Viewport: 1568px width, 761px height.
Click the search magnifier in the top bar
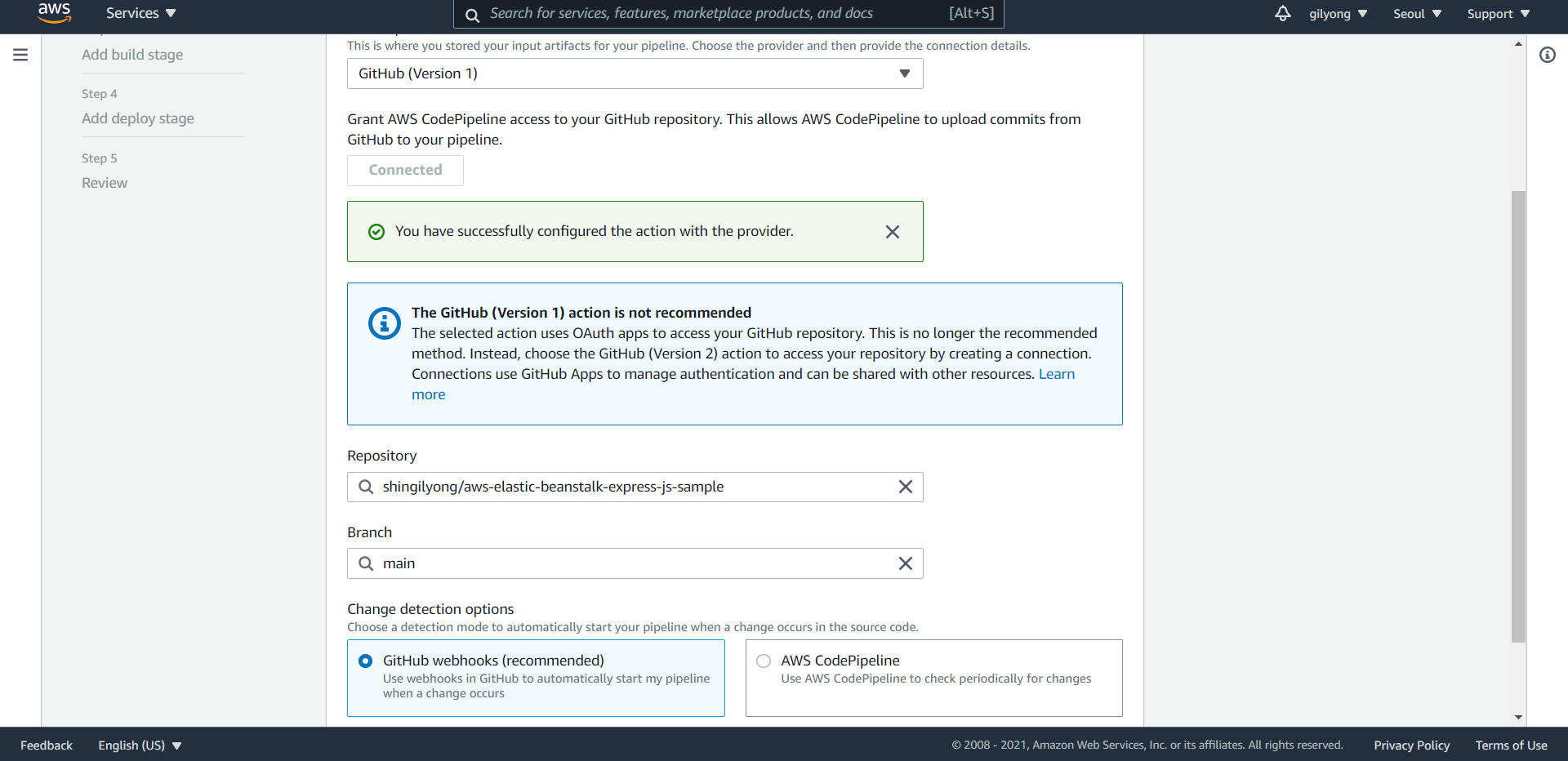(472, 15)
